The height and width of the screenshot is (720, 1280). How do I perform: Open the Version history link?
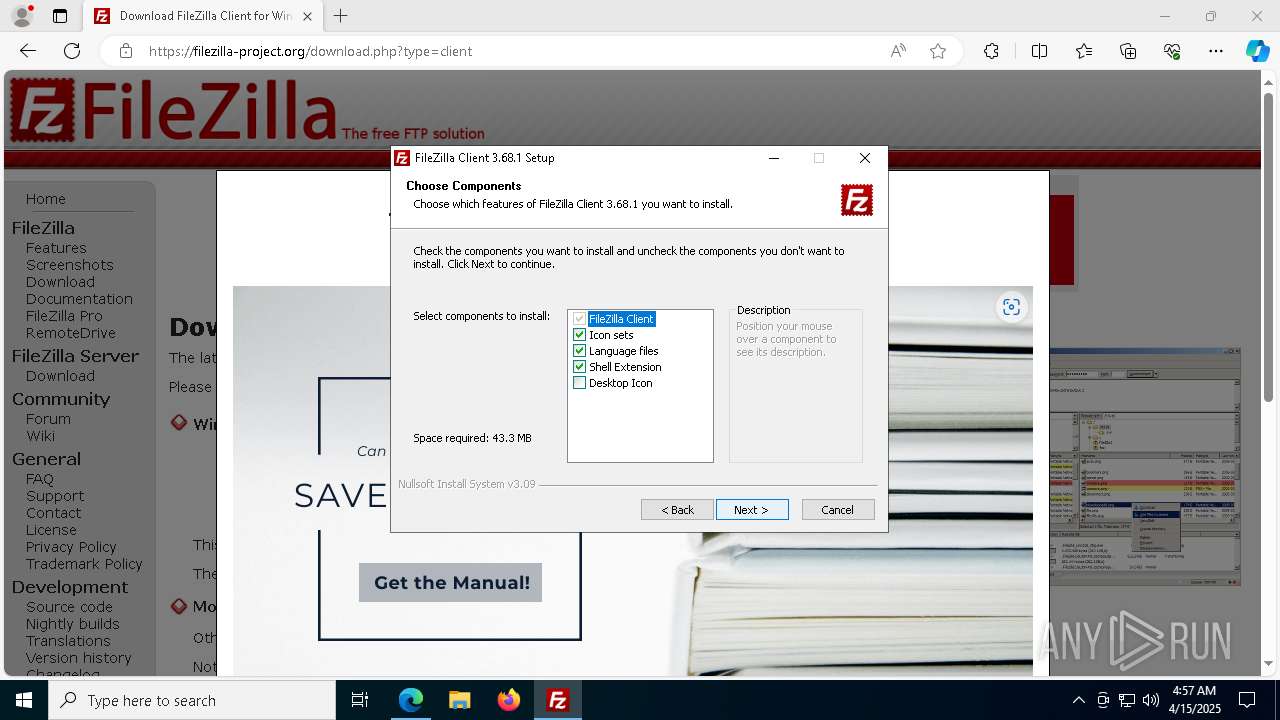[79, 658]
